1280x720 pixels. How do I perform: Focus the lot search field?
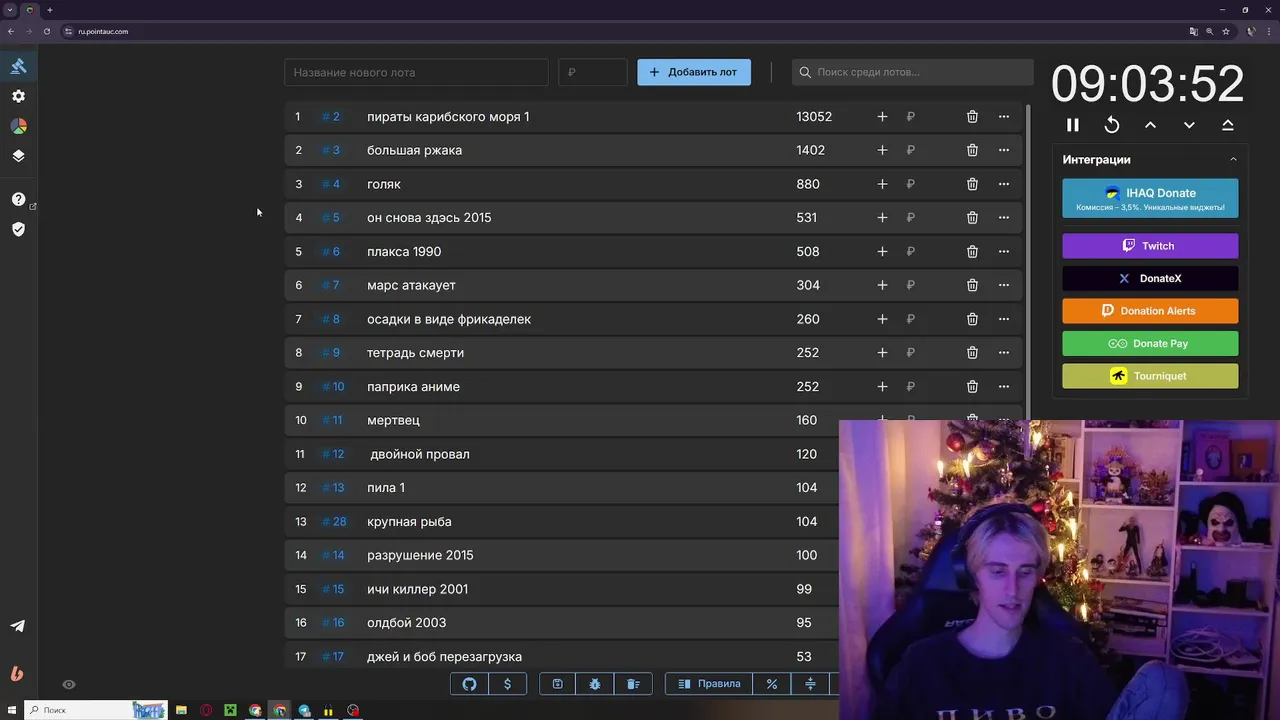pyautogui.click(x=913, y=72)
